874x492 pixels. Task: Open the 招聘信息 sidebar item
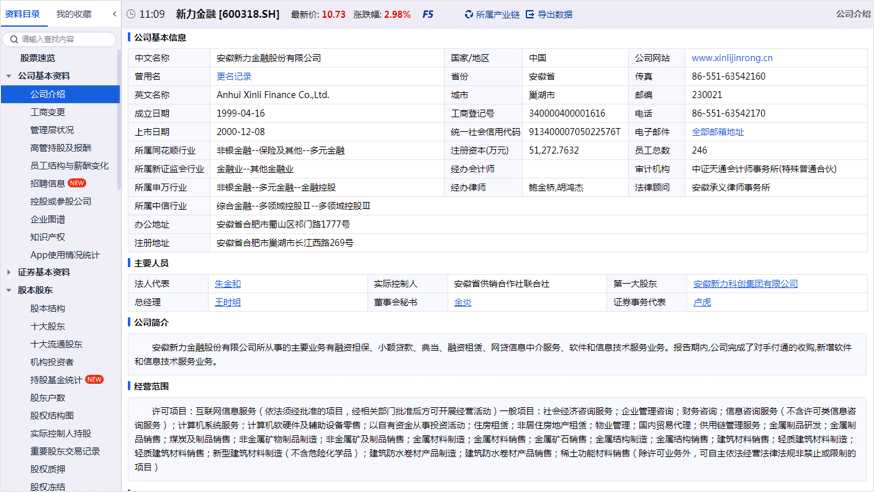click(47, 183)
